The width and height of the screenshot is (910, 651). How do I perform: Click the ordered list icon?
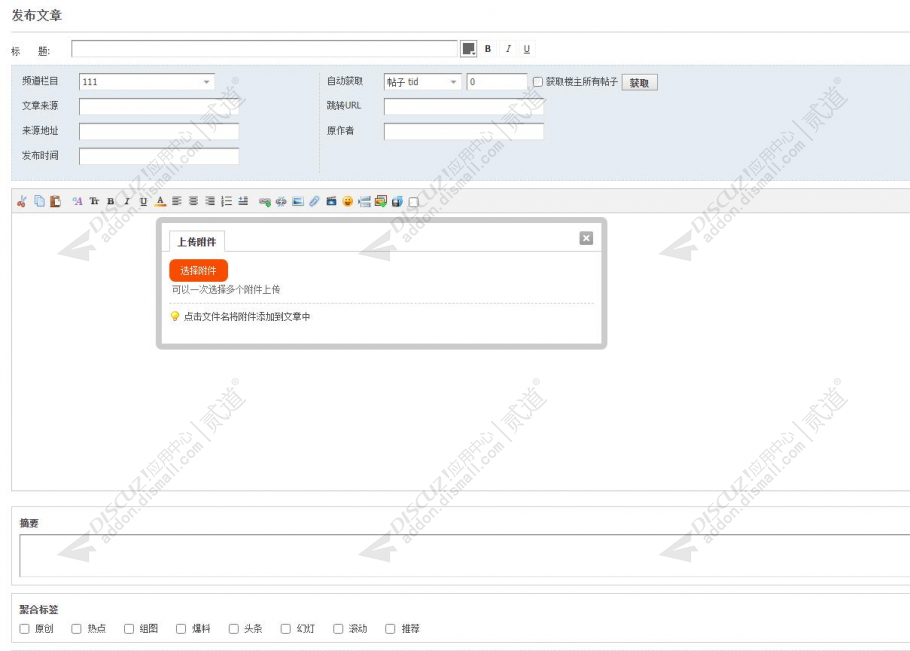(x=226, y=201)
